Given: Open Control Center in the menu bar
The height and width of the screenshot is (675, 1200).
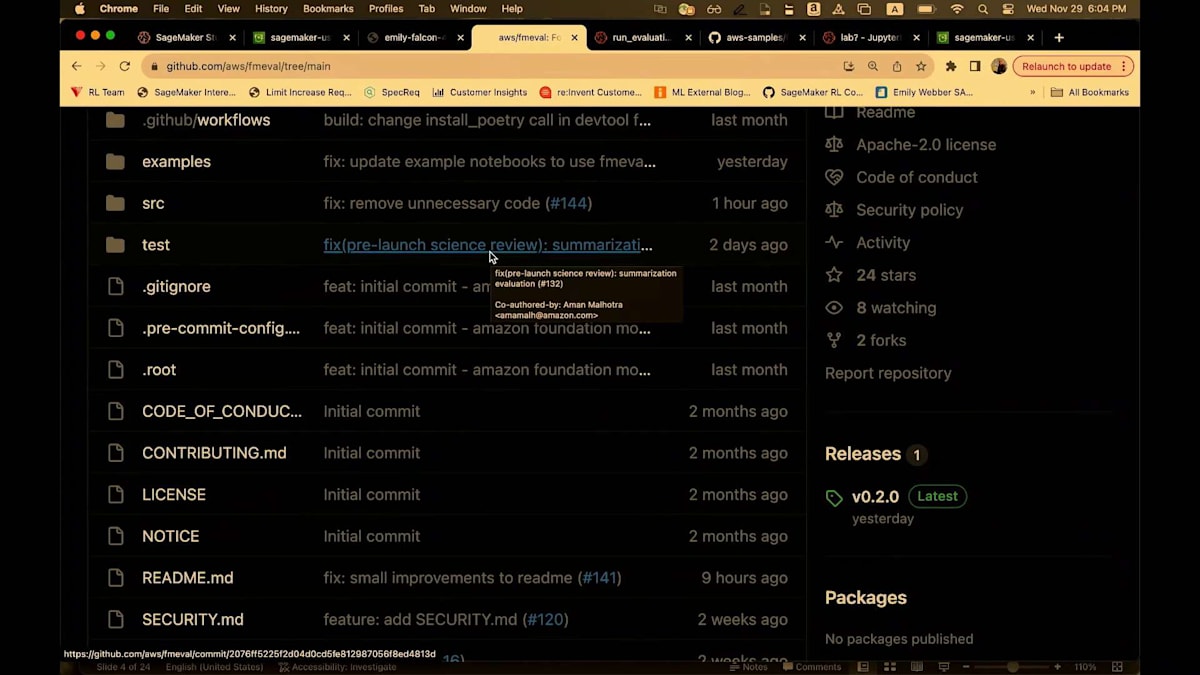Looking at the screenshot, I should pyautogui.click(x=1007, y=9).
